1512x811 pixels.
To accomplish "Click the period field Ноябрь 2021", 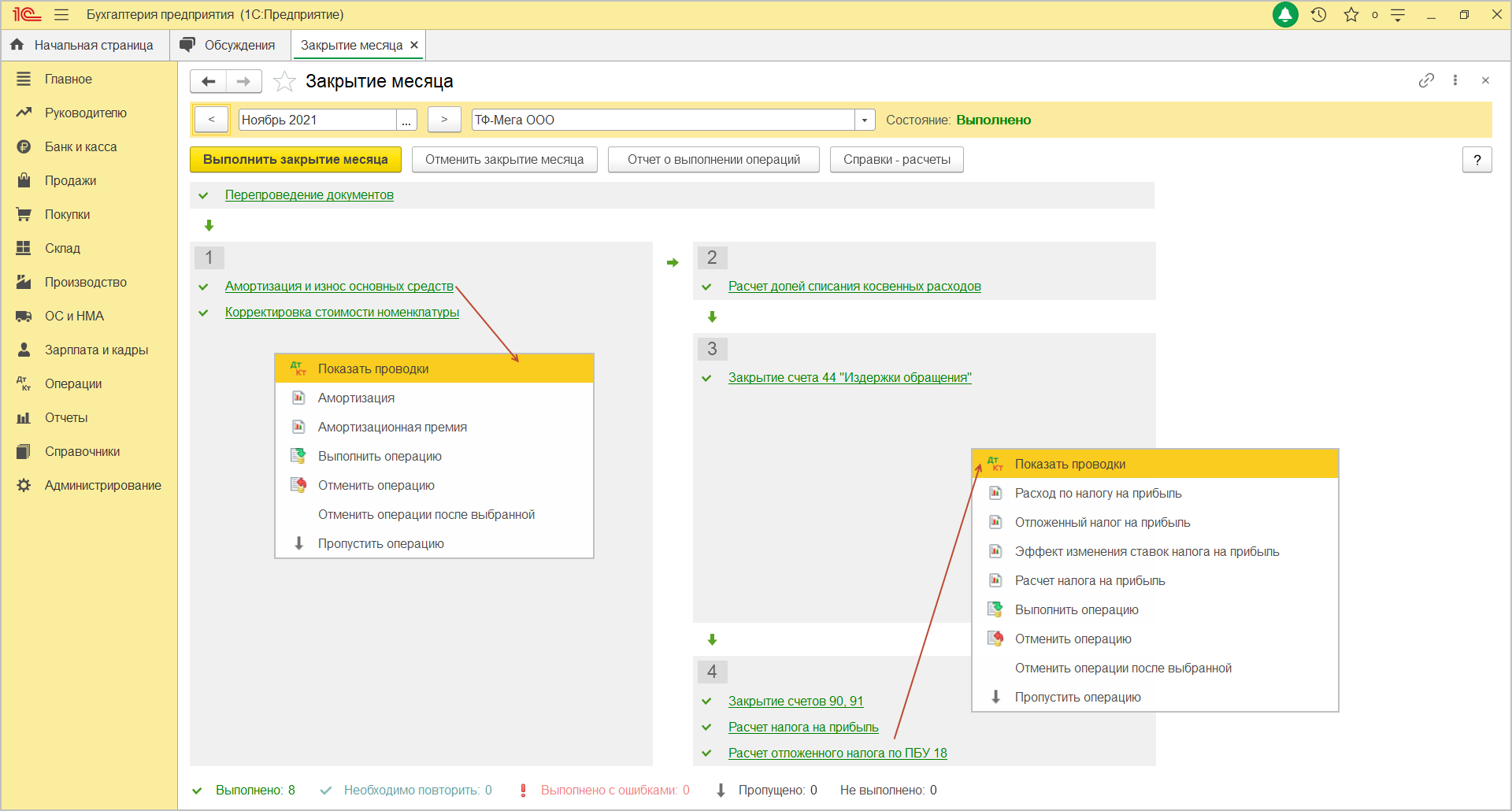I will point(317,120).
